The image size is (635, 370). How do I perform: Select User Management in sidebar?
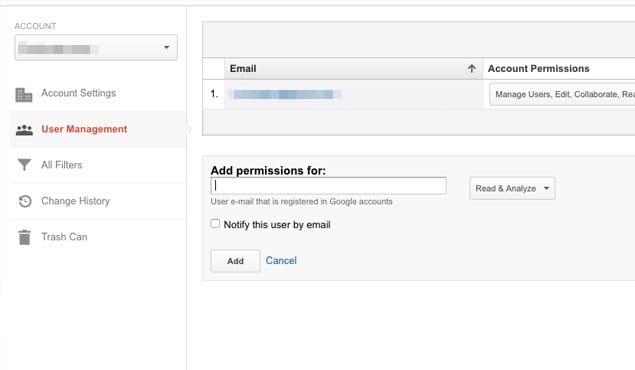pyautogui.click(x=84, y=129)
